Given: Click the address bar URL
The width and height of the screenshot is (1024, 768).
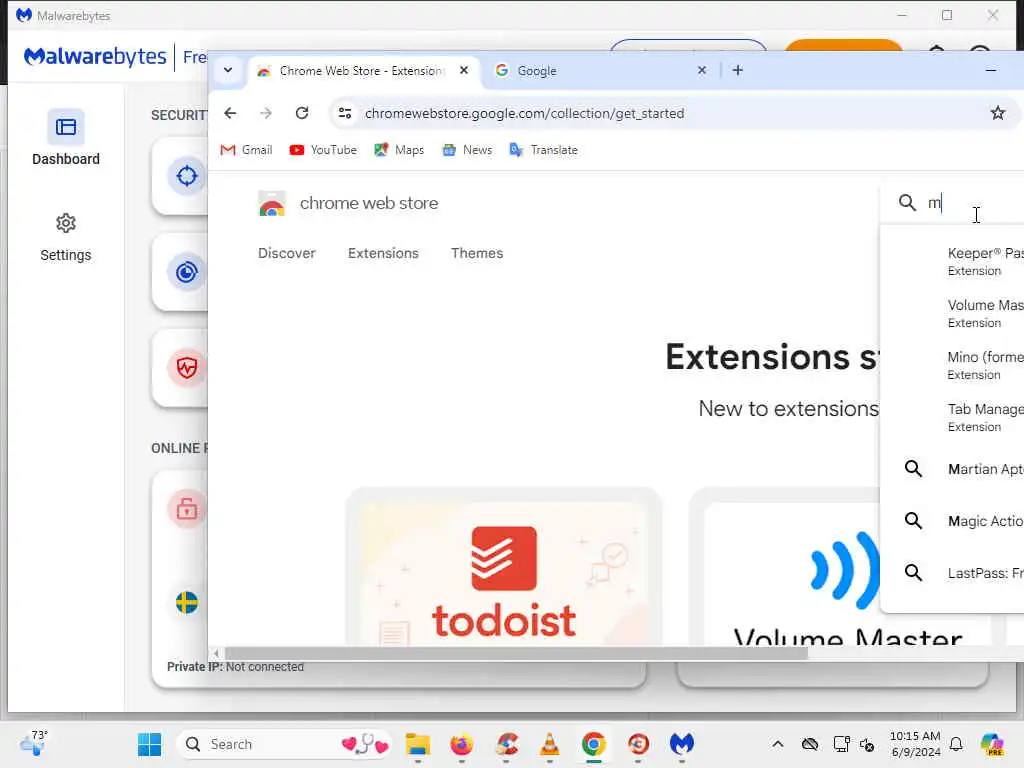Looking at the screenshot, I should pos(524,114).
